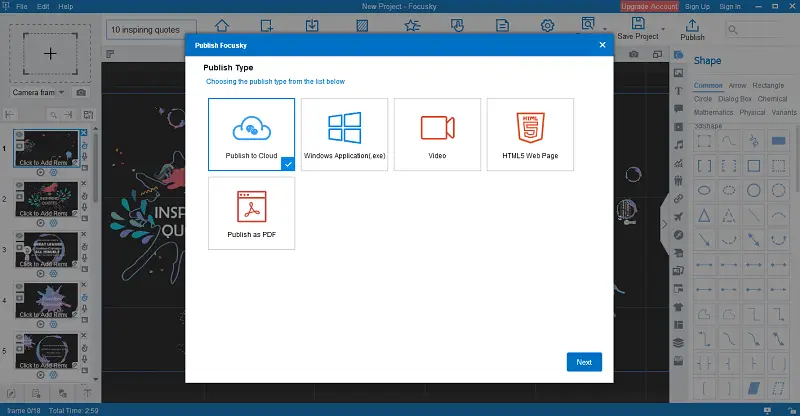Switch to the Circle shape tab

703,99
